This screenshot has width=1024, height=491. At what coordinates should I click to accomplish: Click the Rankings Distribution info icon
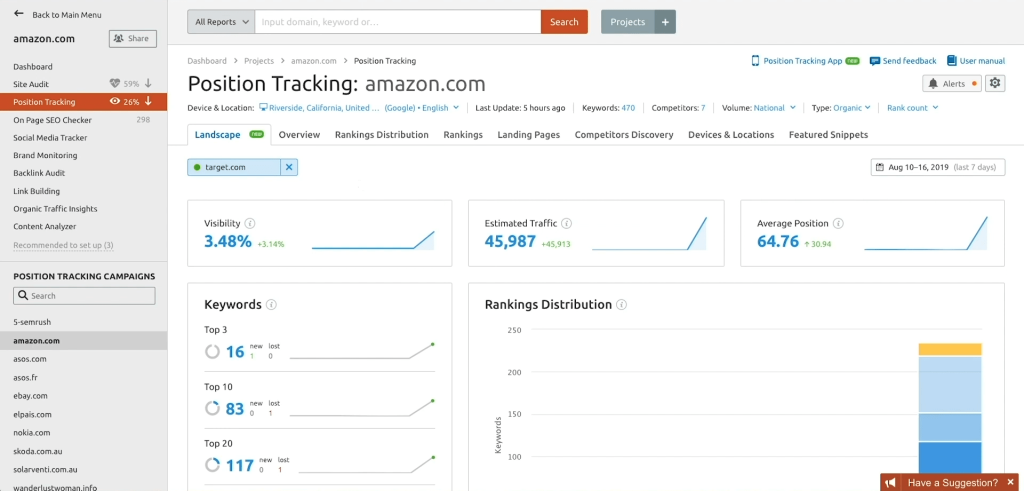point(622,305)
